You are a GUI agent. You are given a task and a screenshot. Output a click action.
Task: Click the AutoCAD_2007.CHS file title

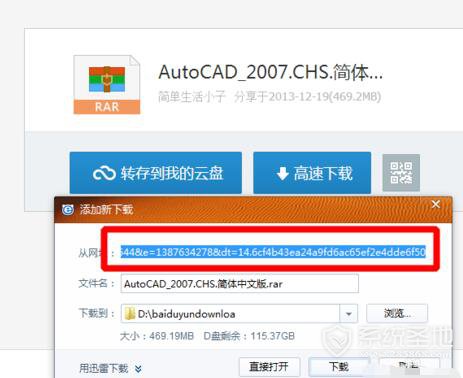[270, 72]
